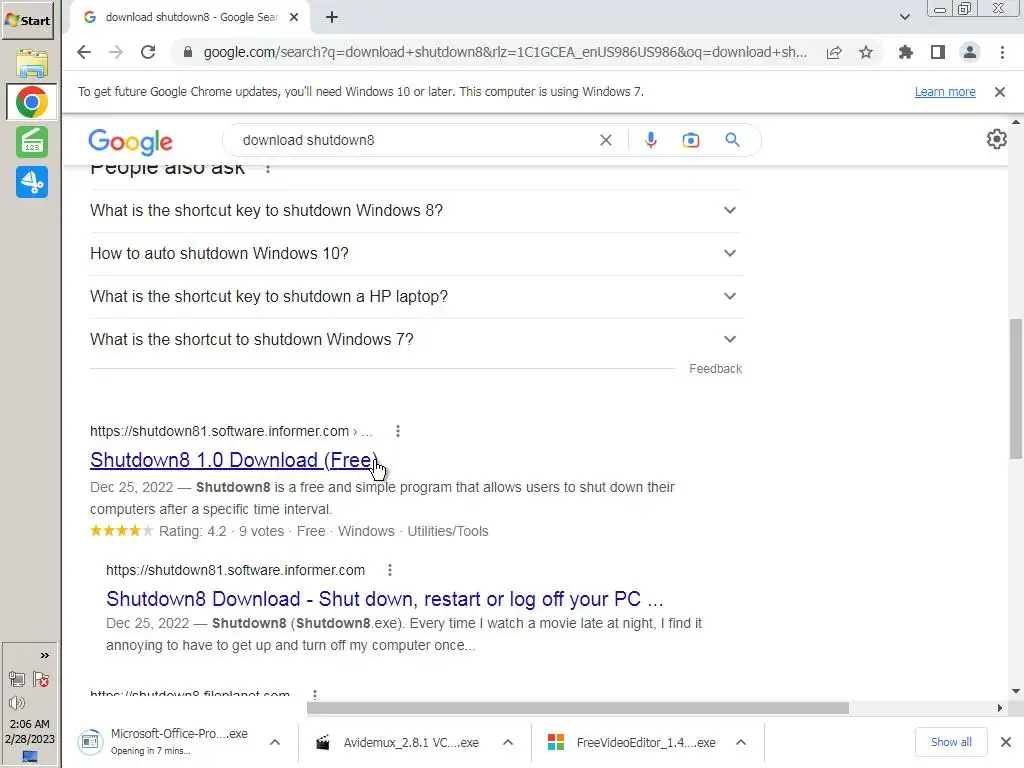This screenshot has width=1024, height=768.
Task: Open People also ask options dots
Action: [268, 168]
